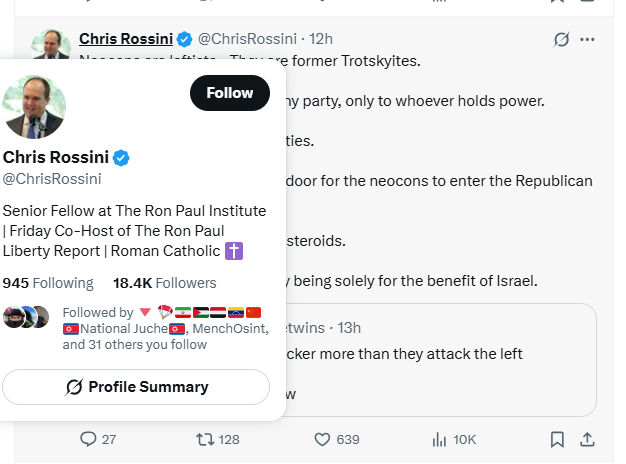Share the tweet via share icon
The width and height of the screenshot is (626, 464).
pyautogui.click(x=588, y=439)
